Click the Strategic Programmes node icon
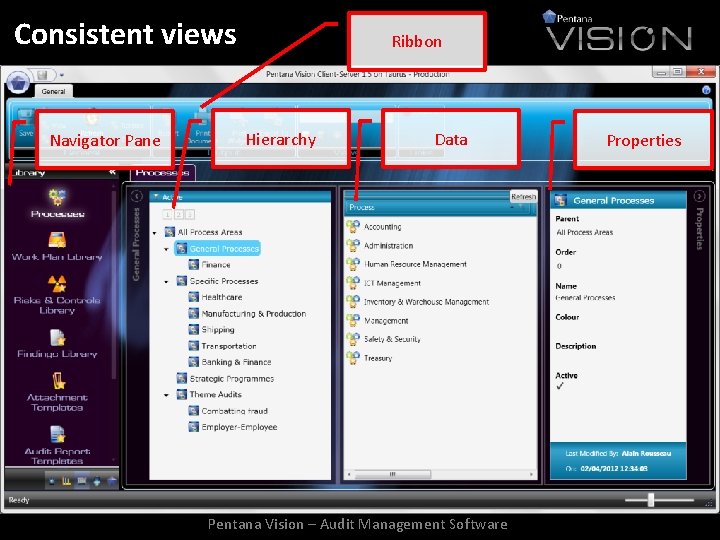The height and width of the screenshot is (540, 720). tap(182, 378)
